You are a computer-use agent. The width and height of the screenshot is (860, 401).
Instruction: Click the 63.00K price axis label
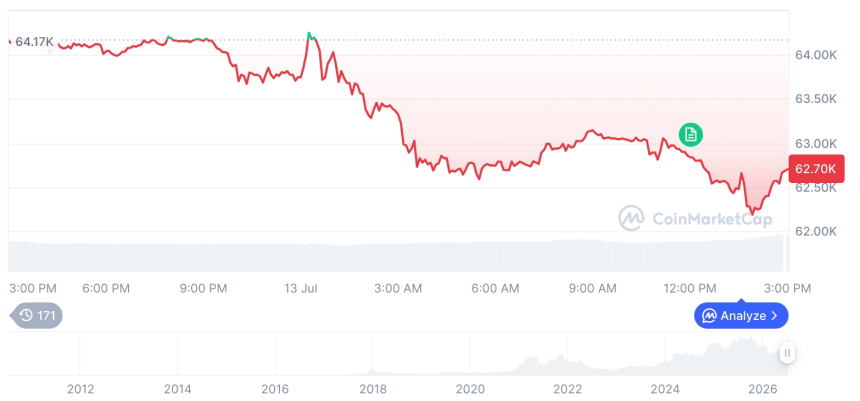[x=816, y=144]
